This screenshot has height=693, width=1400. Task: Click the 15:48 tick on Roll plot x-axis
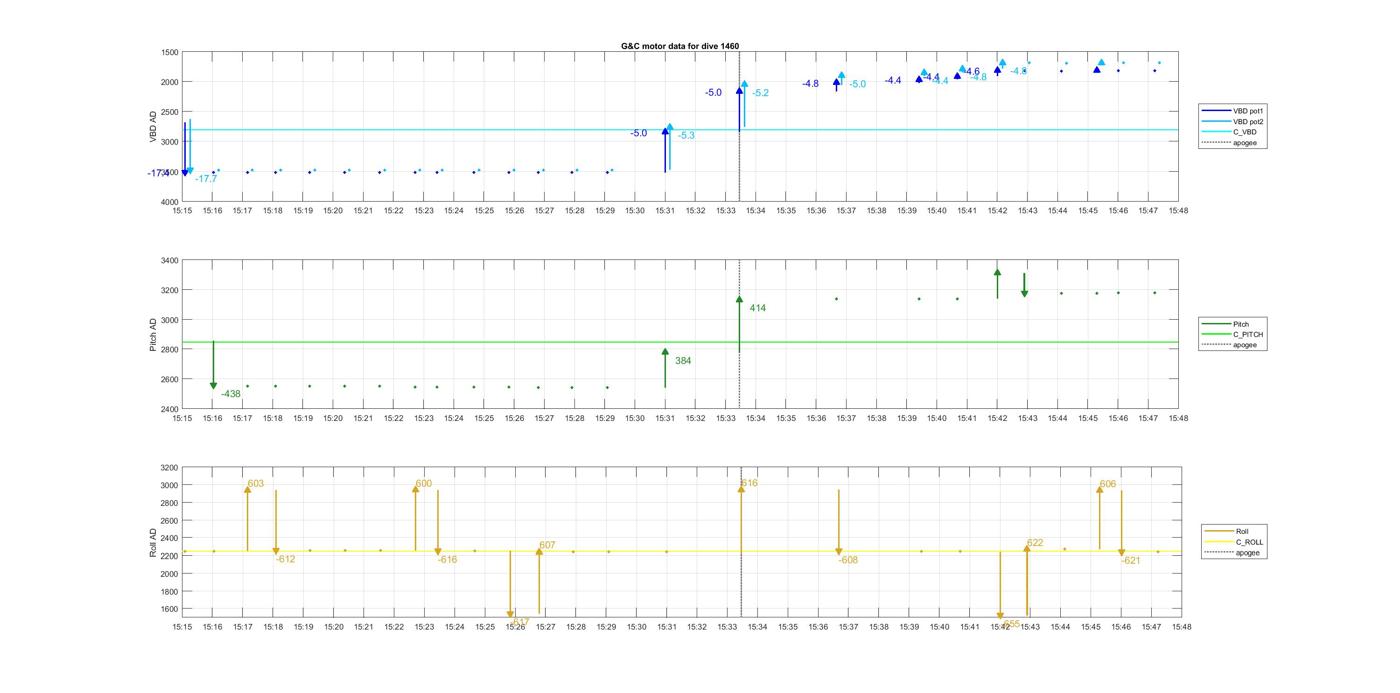[1181, 627]
